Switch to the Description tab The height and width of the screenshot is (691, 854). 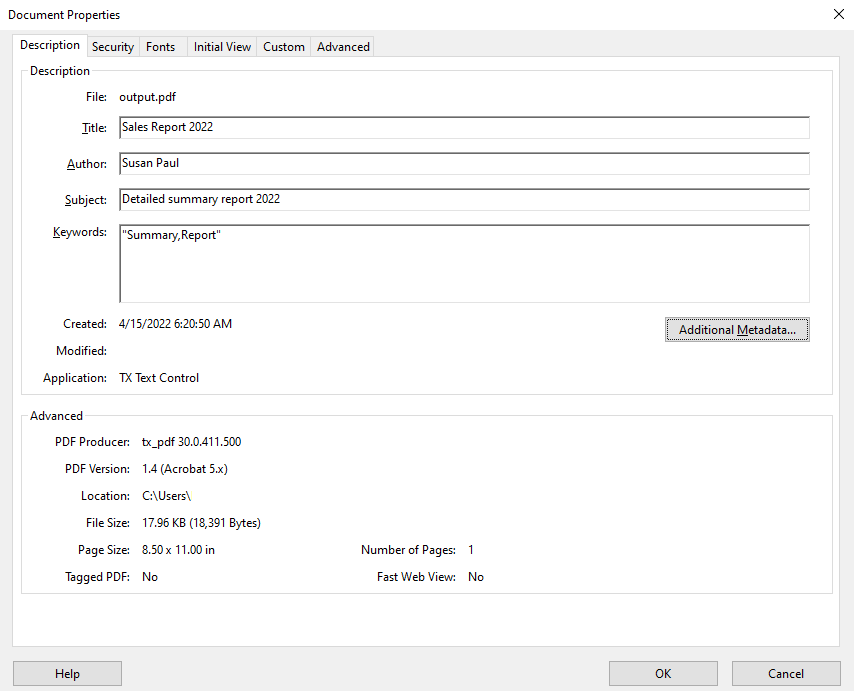pyautogui.click(x=50, y=45)
